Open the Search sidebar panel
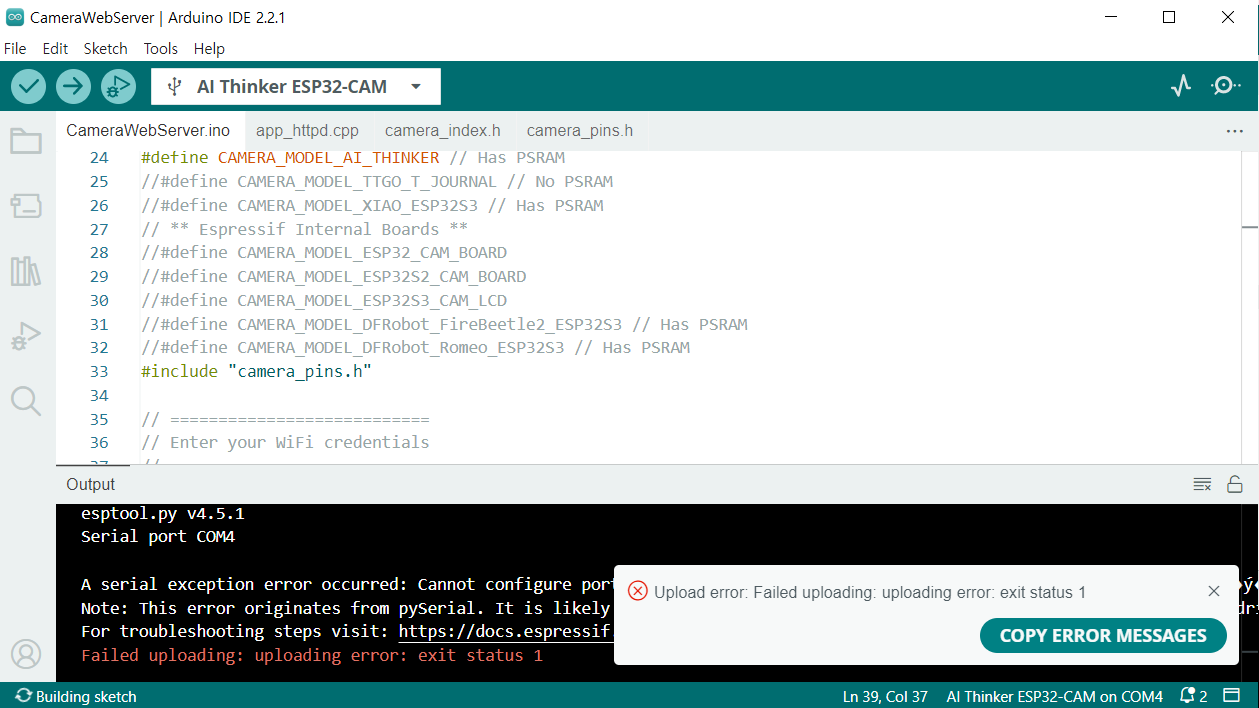The image size is (1259, 708). point(26,401)
